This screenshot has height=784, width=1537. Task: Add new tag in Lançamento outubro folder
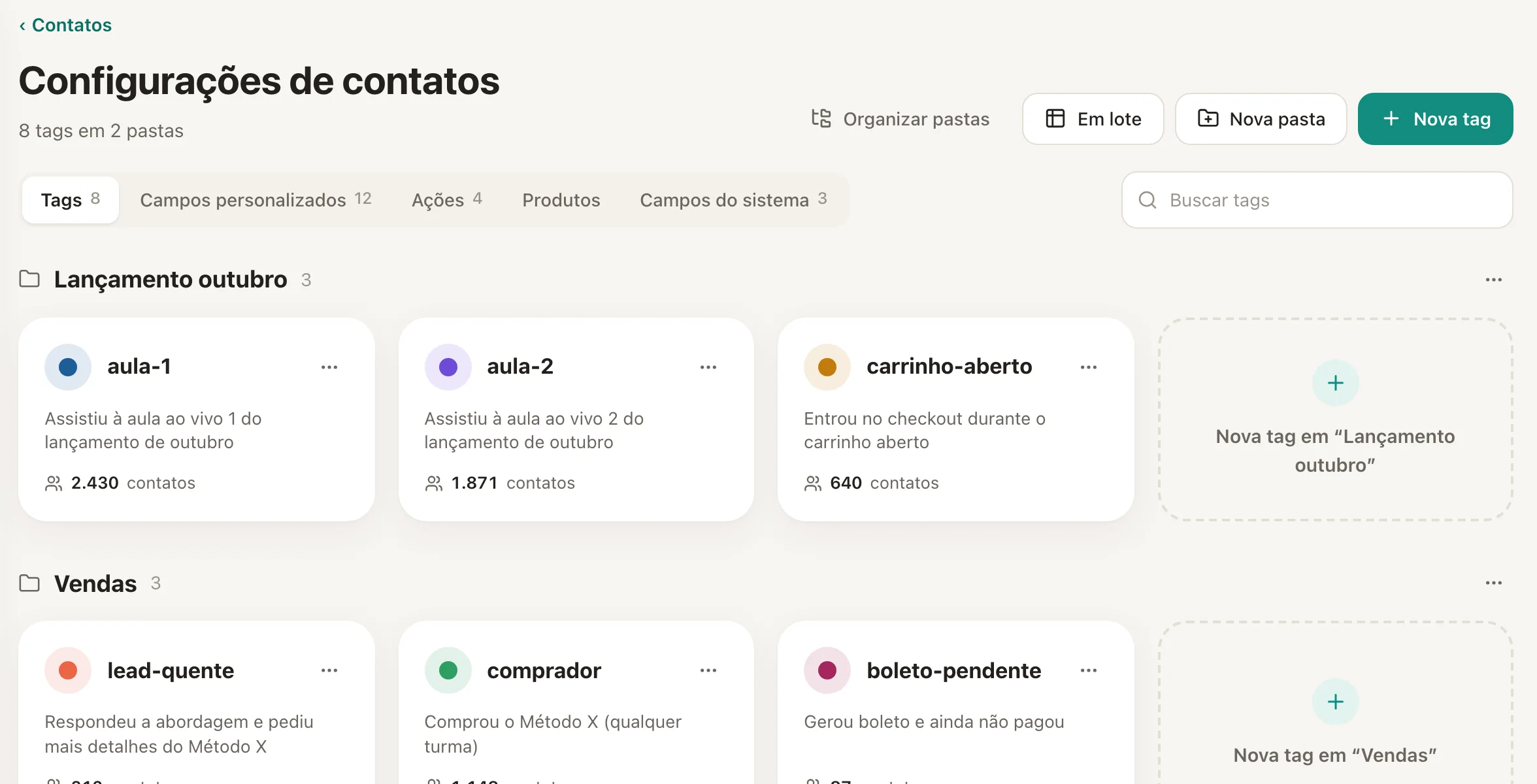pyautogui.click(x=1335, y=419)
